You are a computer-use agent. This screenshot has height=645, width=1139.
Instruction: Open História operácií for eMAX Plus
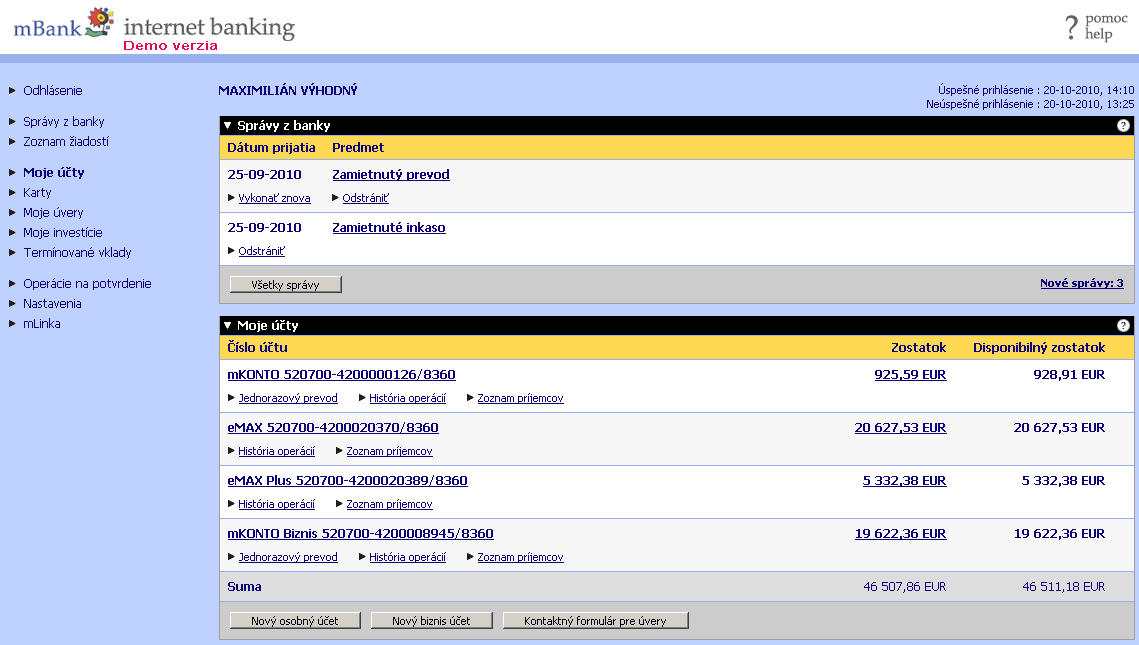(277, 504)
